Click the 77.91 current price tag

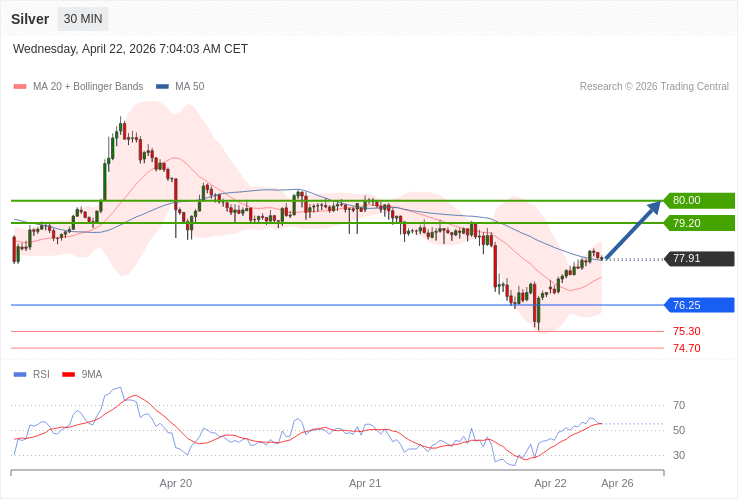tap(699, 258)
